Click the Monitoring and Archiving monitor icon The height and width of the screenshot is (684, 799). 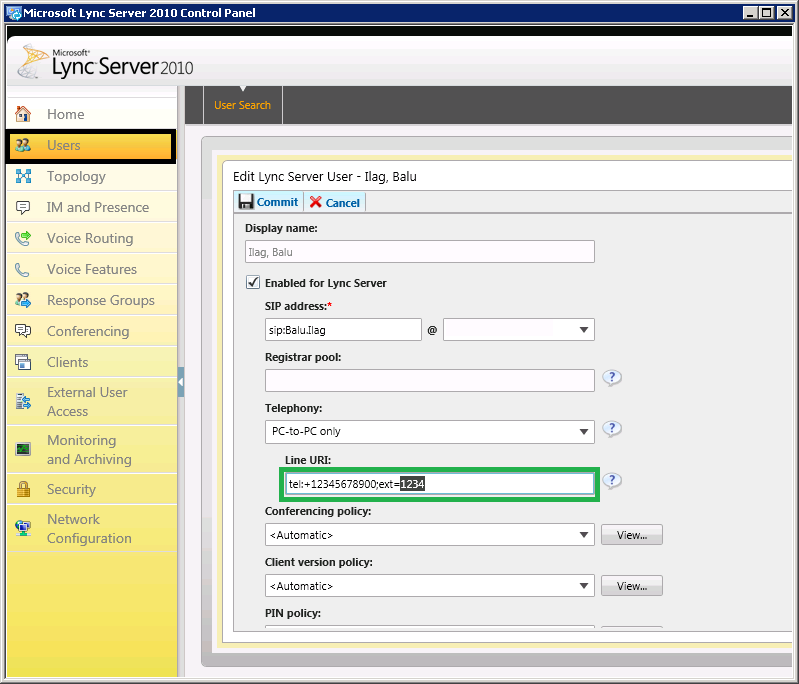click(23, 449)
